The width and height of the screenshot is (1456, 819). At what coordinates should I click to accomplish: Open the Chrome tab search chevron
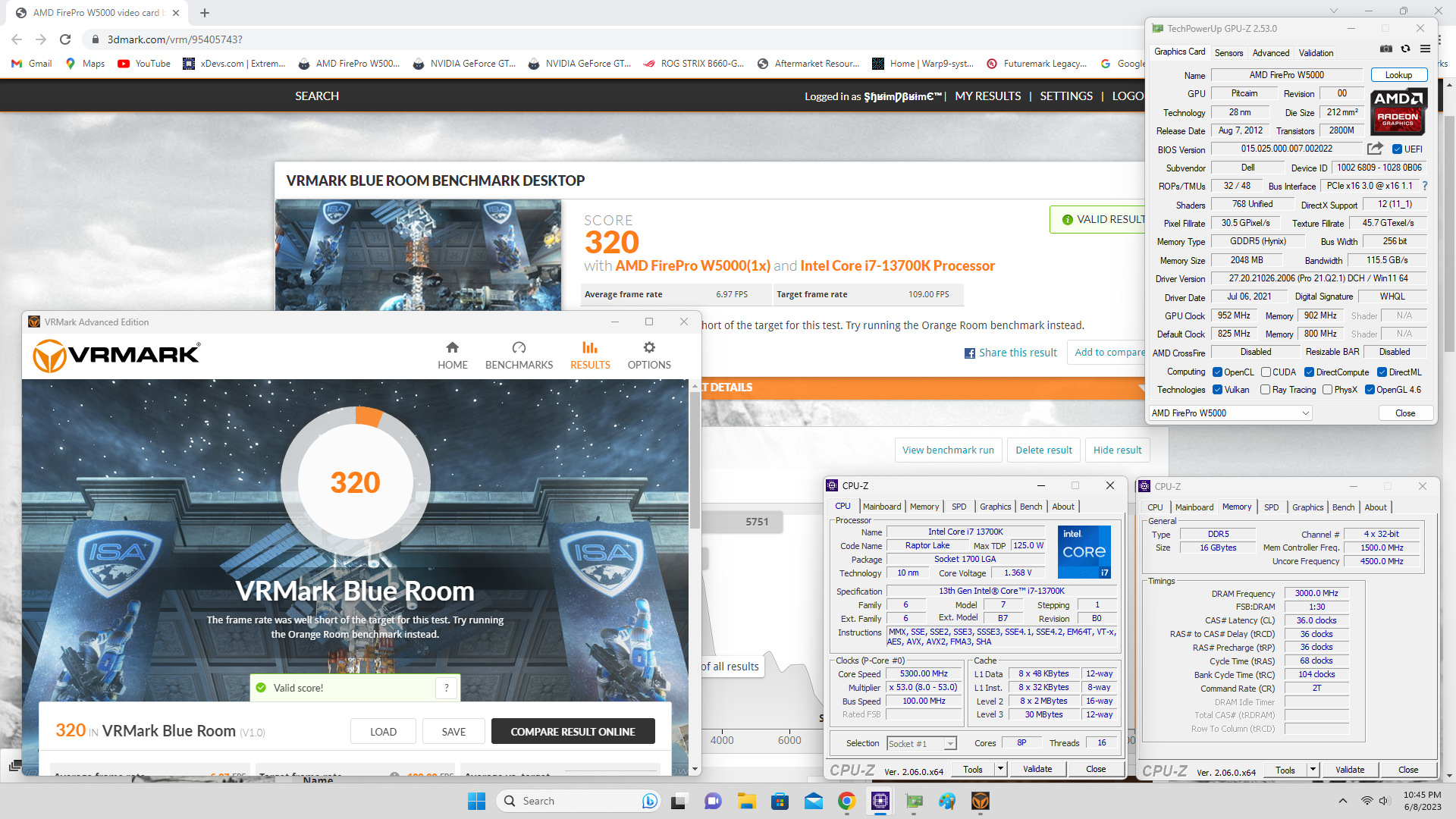[x=1333, y=11]
